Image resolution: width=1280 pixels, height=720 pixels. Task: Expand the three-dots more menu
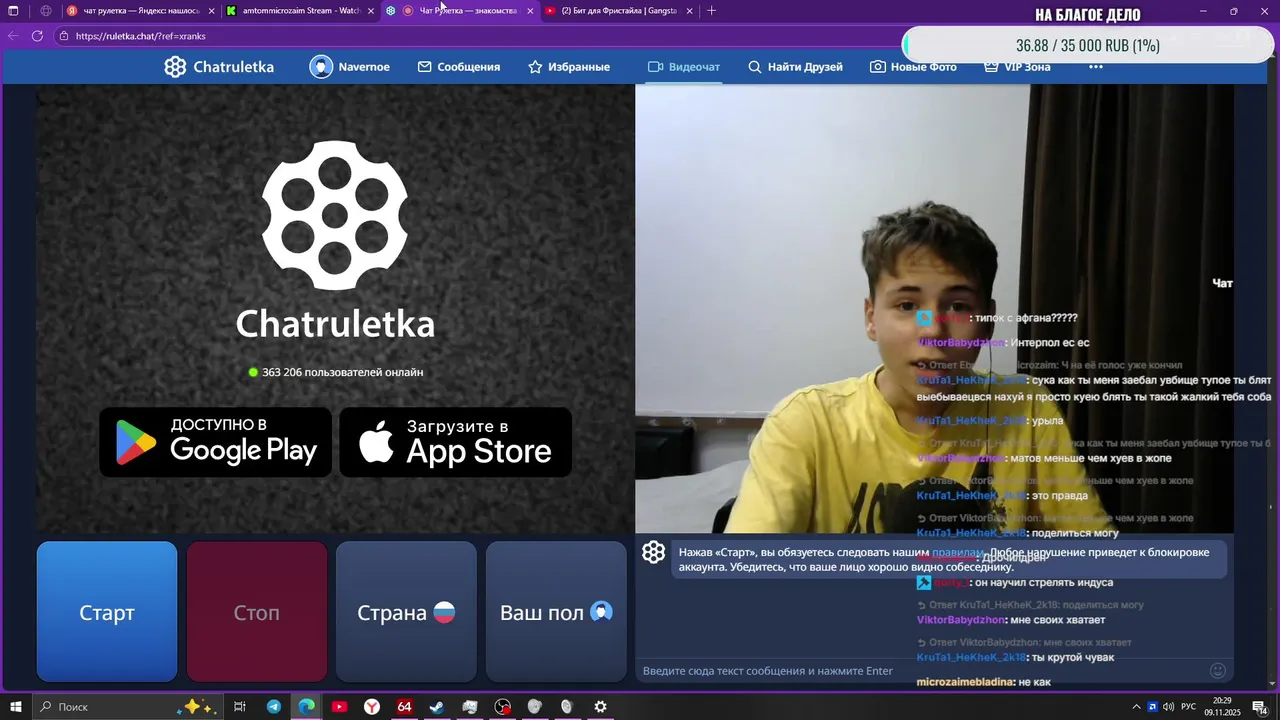click(x=1096, y=67)
